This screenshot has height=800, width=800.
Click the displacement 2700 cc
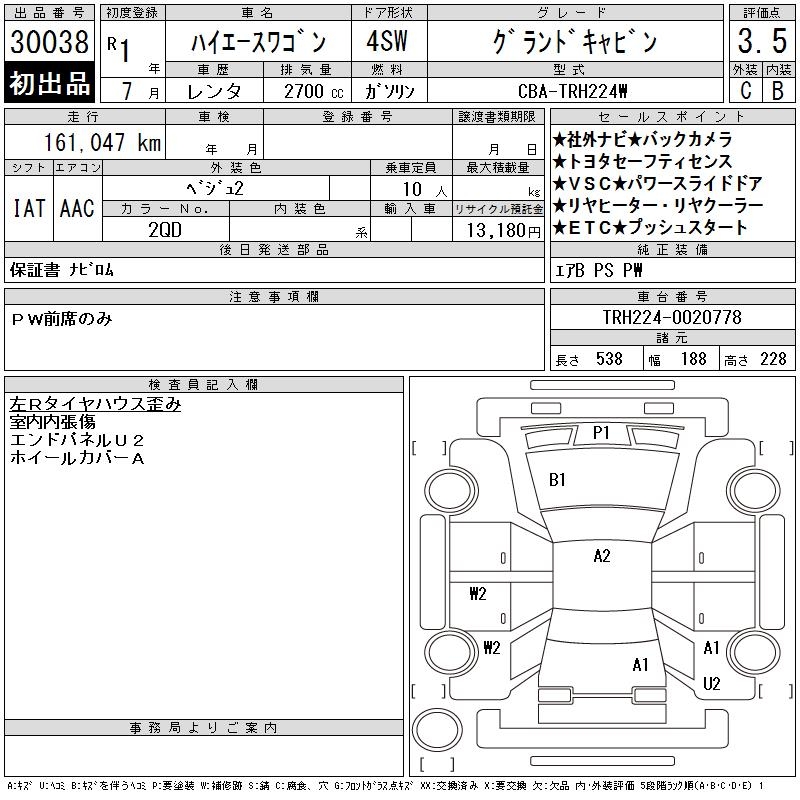pos(314,91)
